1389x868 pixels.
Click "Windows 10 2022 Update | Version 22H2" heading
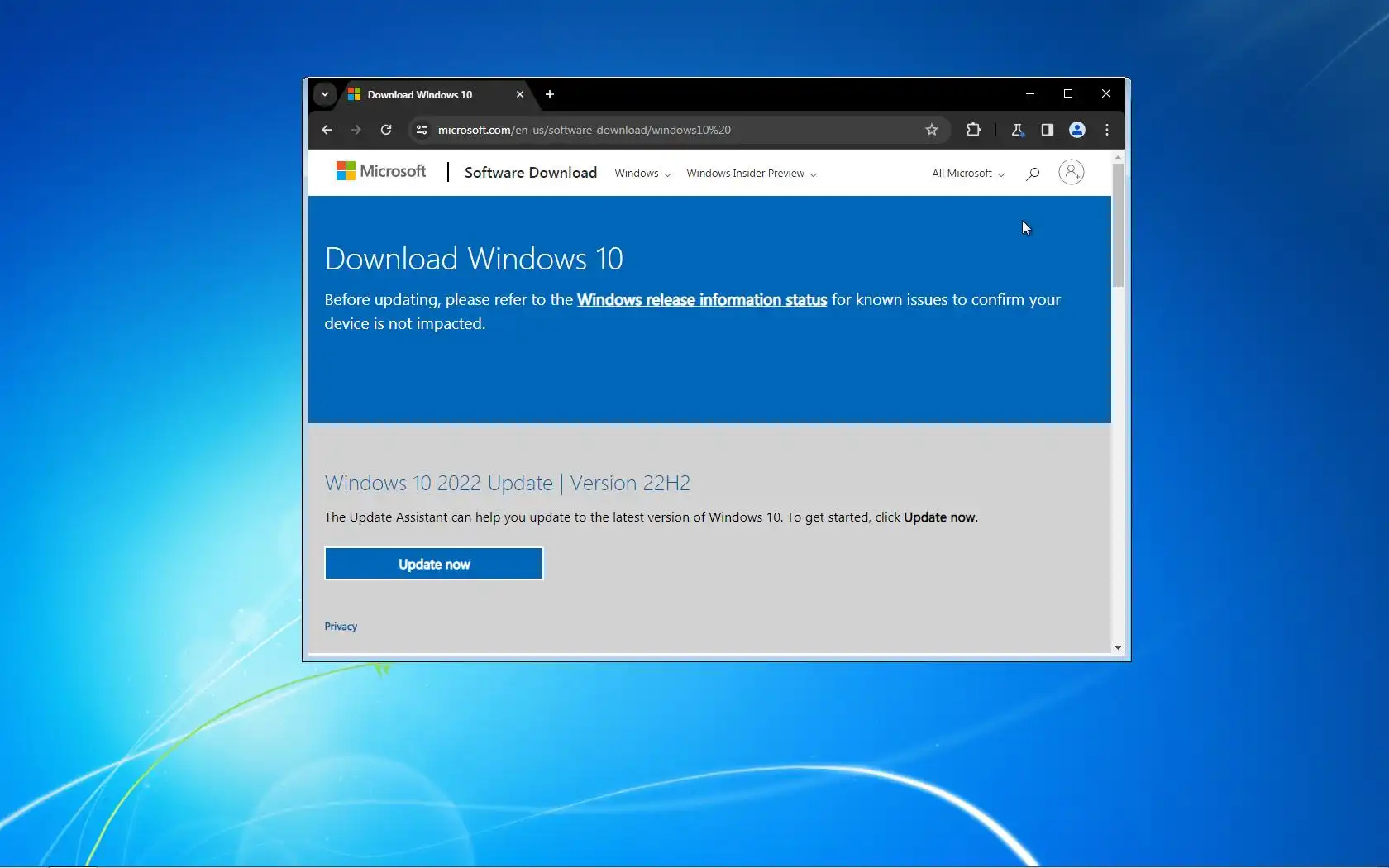tap(508, 483)
